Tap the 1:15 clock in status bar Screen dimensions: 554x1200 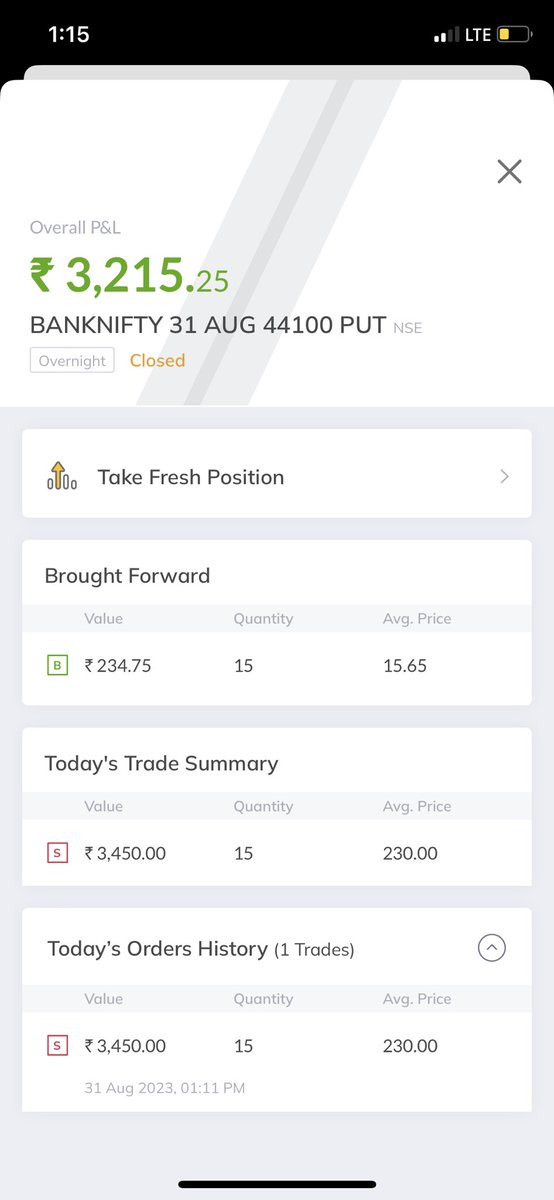[69, 34]
